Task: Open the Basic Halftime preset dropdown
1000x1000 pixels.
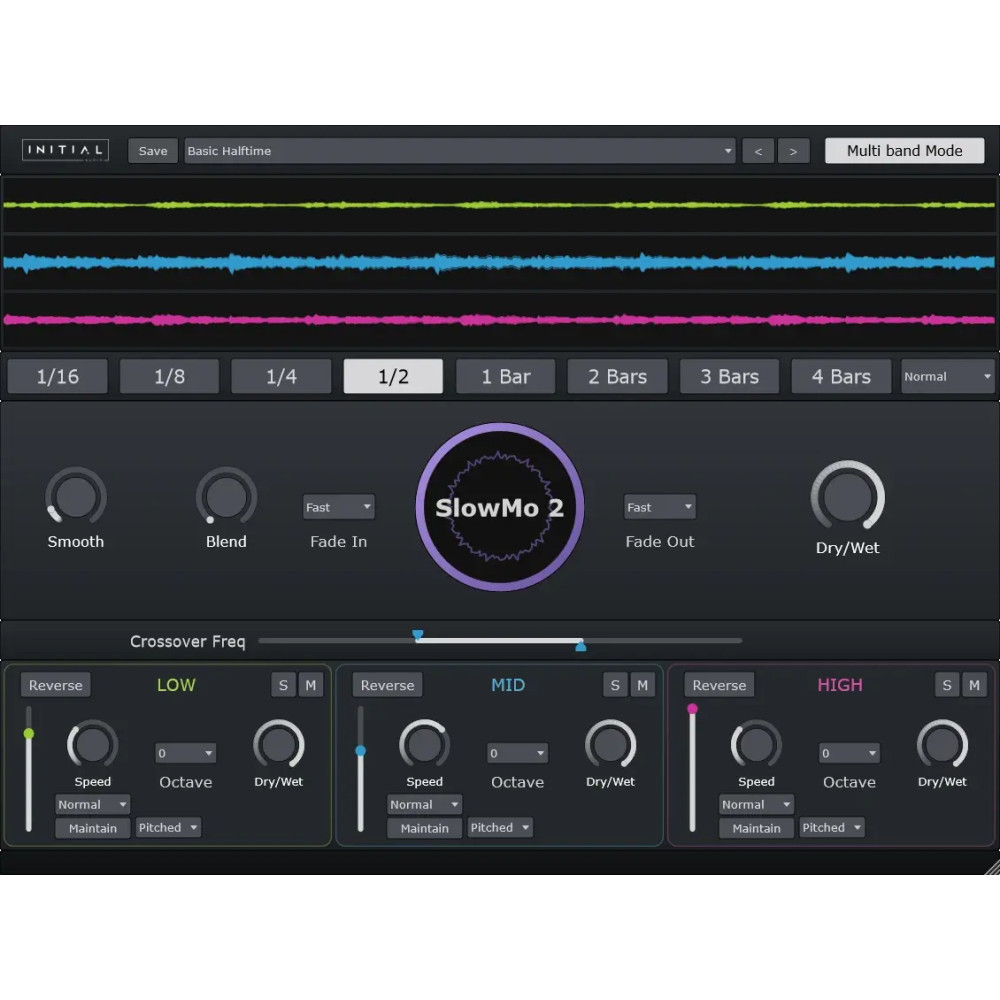Action: click(x=460, y=151)
